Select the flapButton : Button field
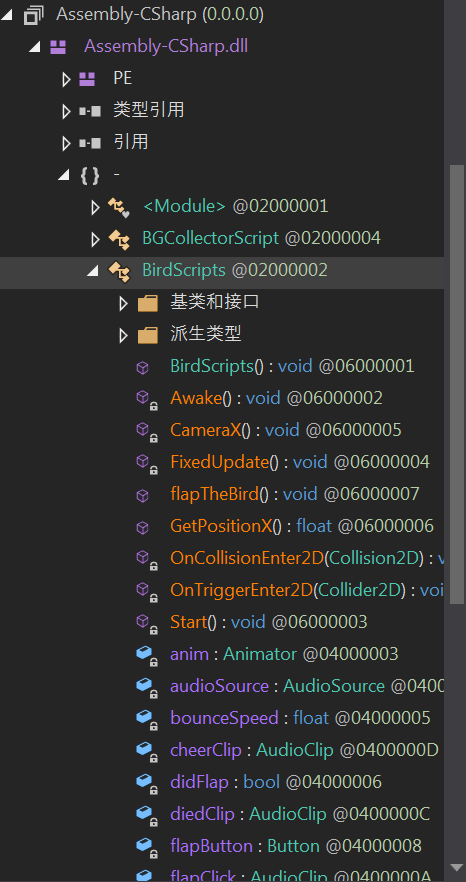Viewport: 466px width, 882px height. pos(295,847)
